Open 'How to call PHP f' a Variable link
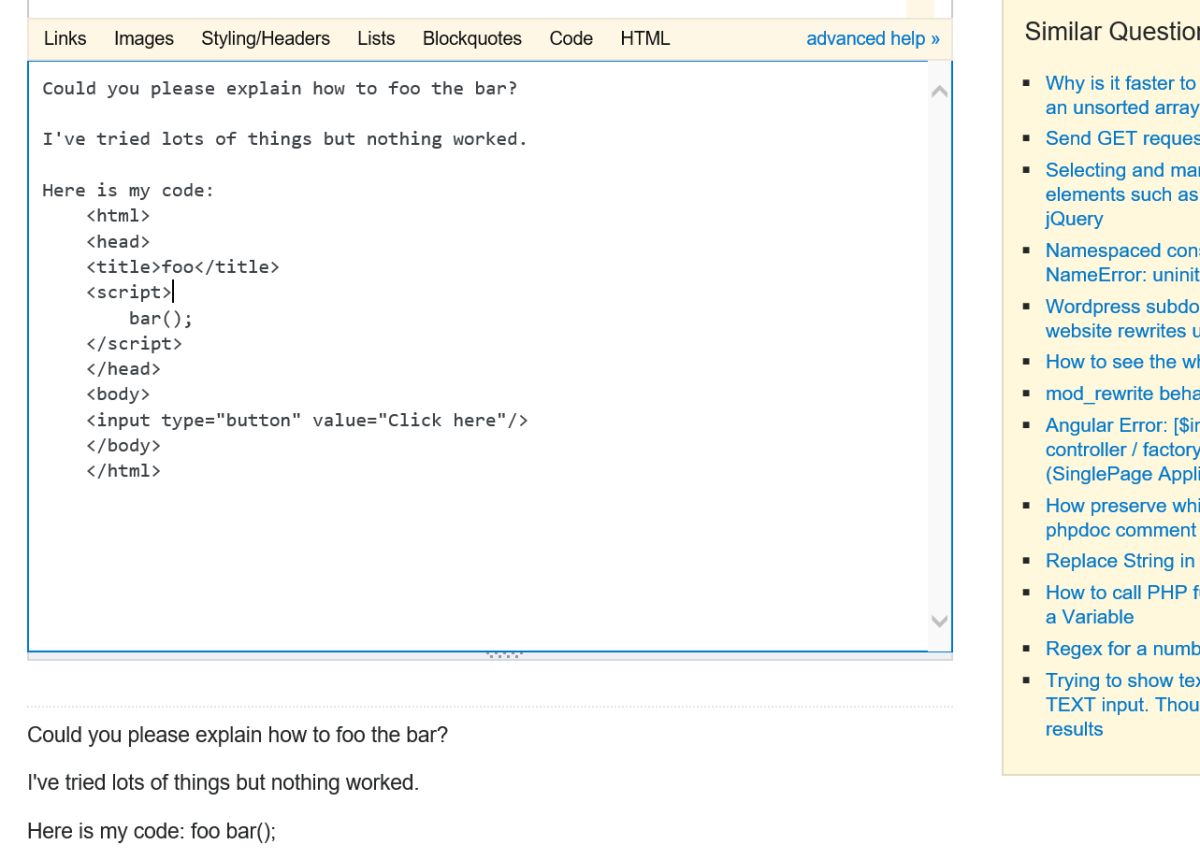This screenshot has height=859, width=1200. [1122, 607]
